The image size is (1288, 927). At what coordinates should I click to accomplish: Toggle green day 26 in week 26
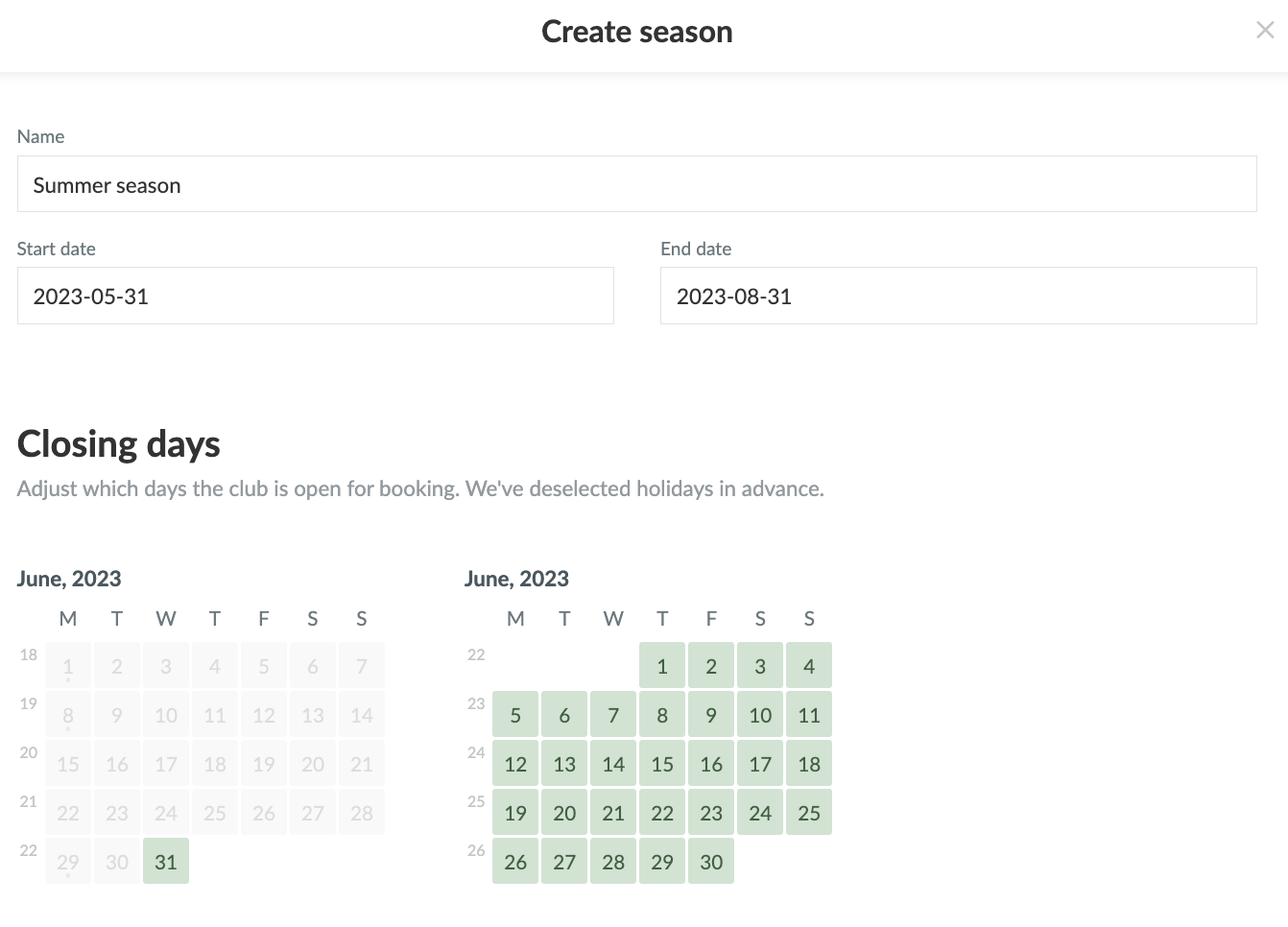pos(515,862)
